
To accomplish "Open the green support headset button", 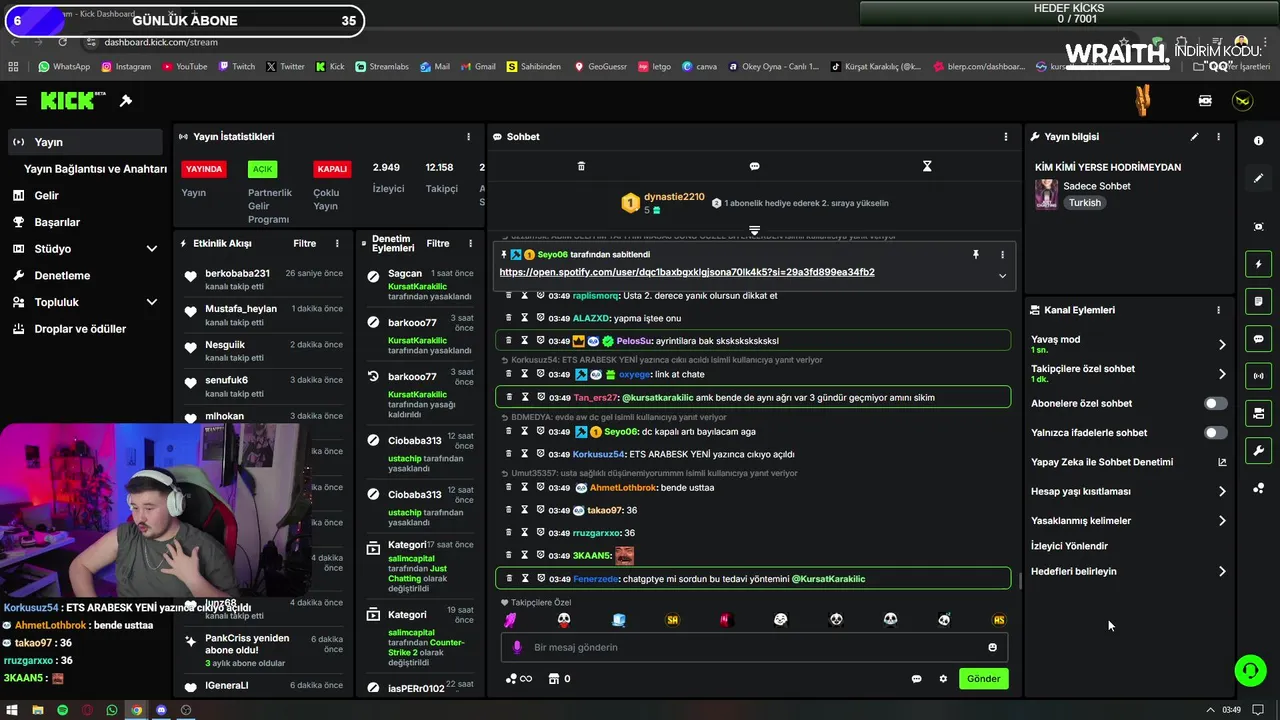I will [x=1250, y=670].
